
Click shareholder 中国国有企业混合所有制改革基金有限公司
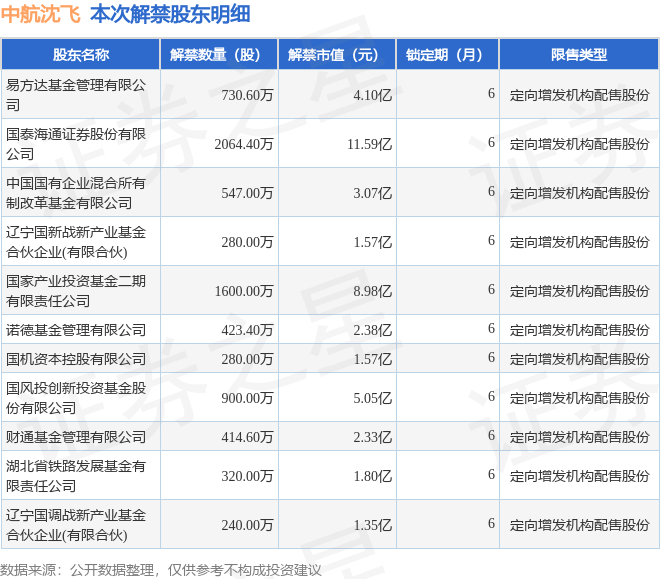click(76, 193)
